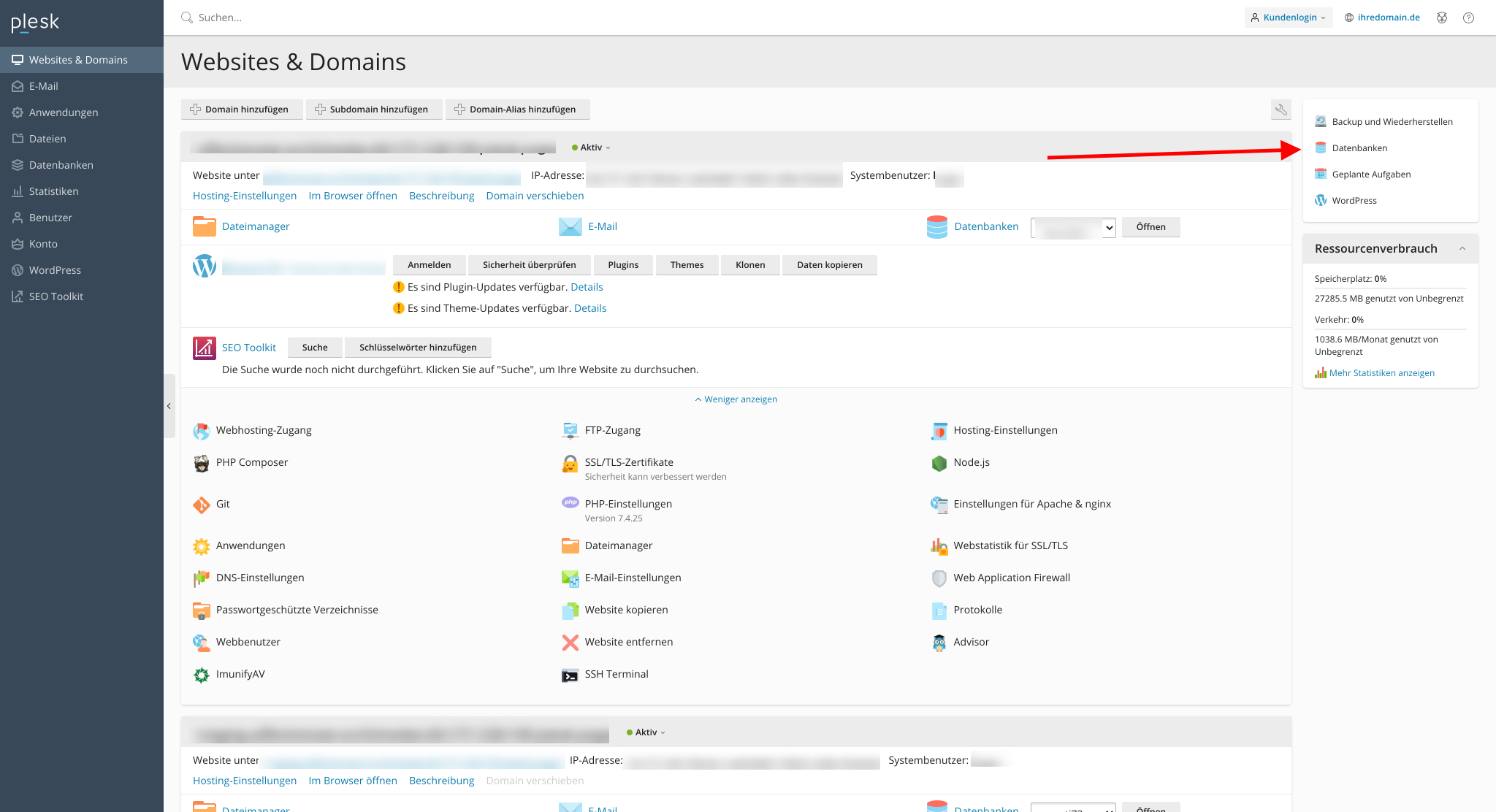
Task: Open Details for Plugin-Updates
Action: coord(587,287)
